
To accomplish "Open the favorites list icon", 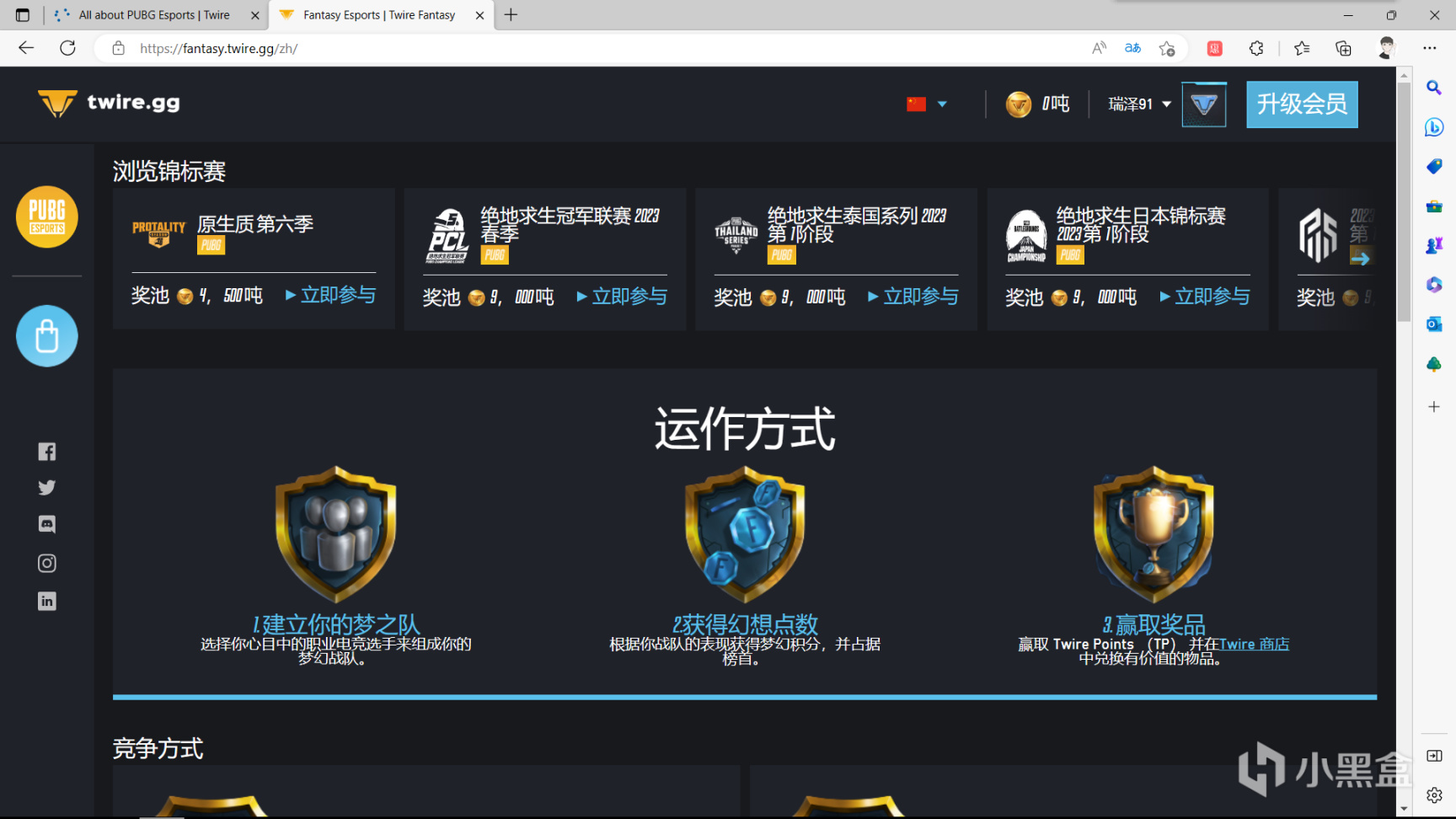I will (1302, 48).
